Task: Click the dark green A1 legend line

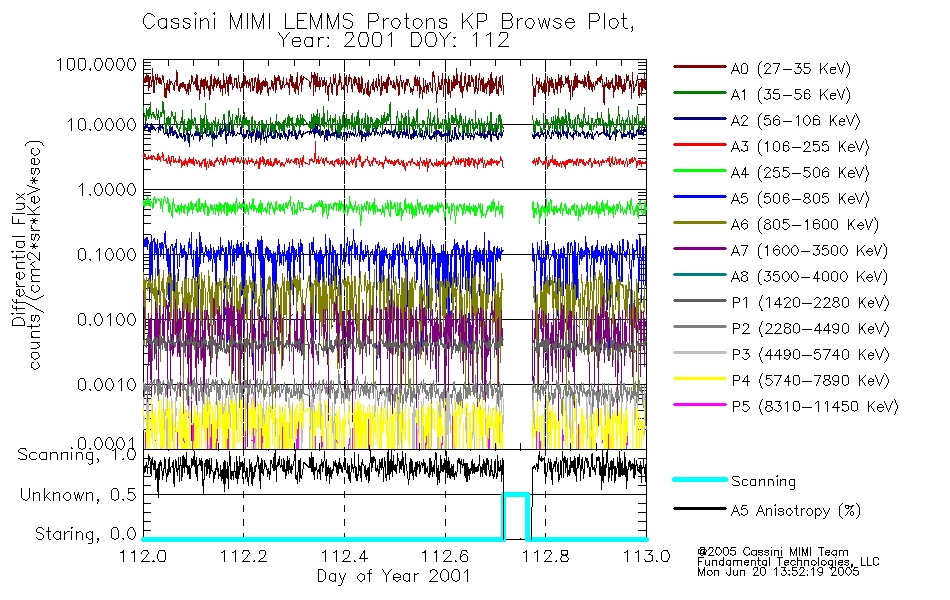Action: 699,93
